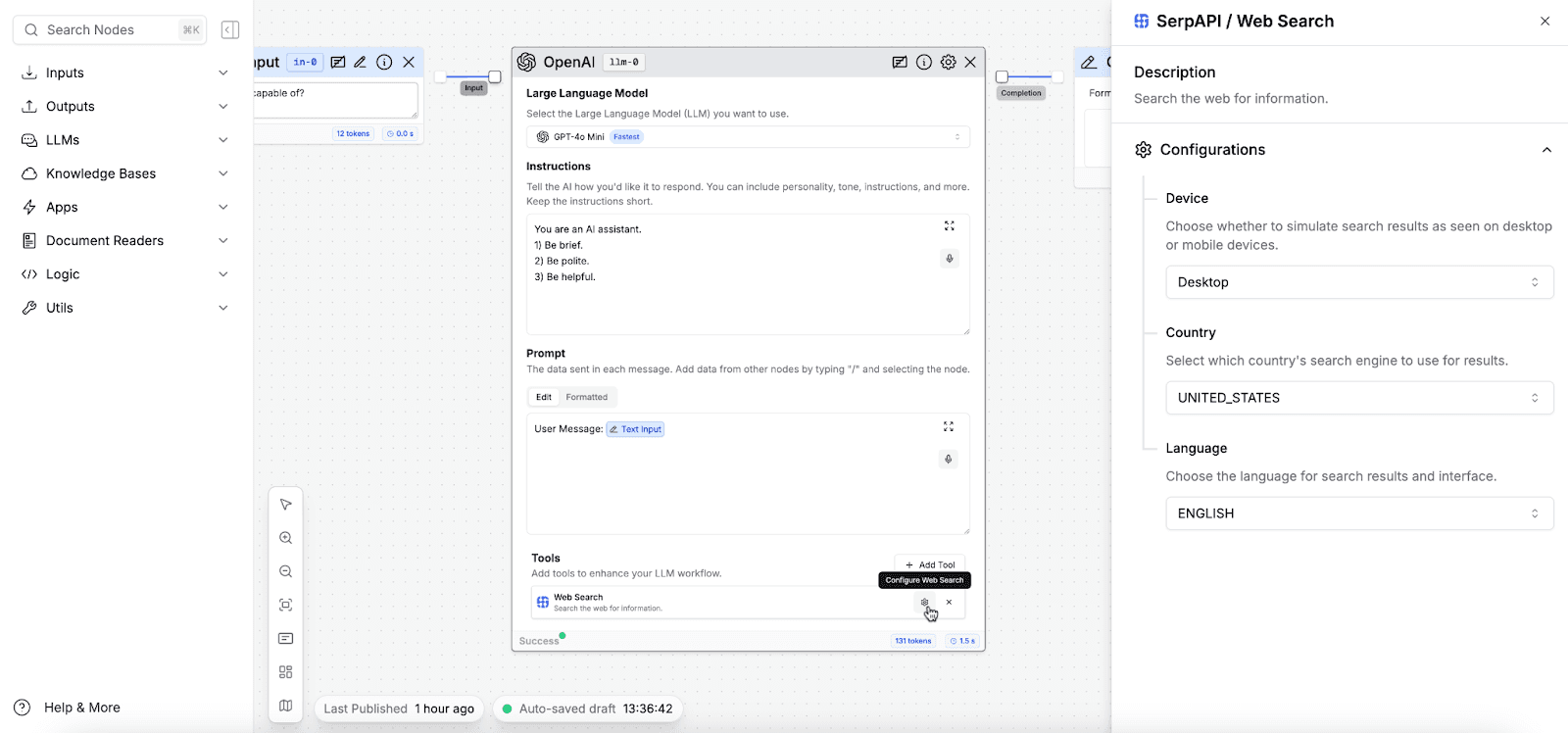Show OpenAI node info
Viewport: 1568px width, 733px height.
click(924, 62)
